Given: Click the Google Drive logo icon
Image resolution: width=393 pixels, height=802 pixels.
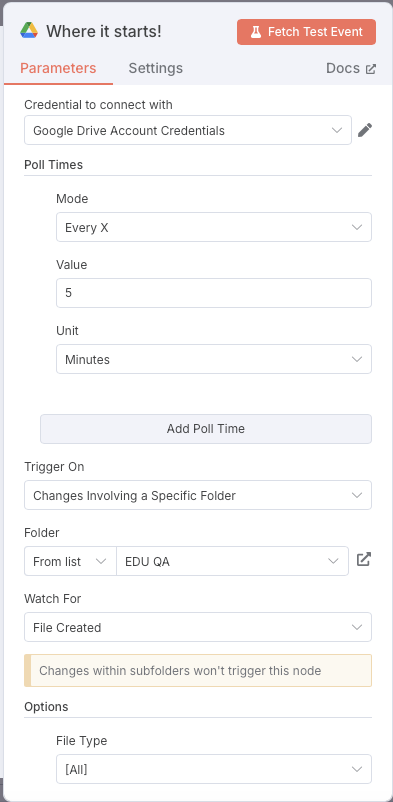Looking at the screenshot, I should click(29, 31).
